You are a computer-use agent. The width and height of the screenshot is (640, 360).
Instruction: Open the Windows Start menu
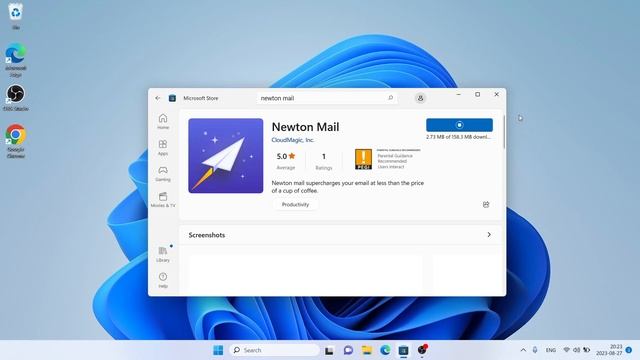218,350
